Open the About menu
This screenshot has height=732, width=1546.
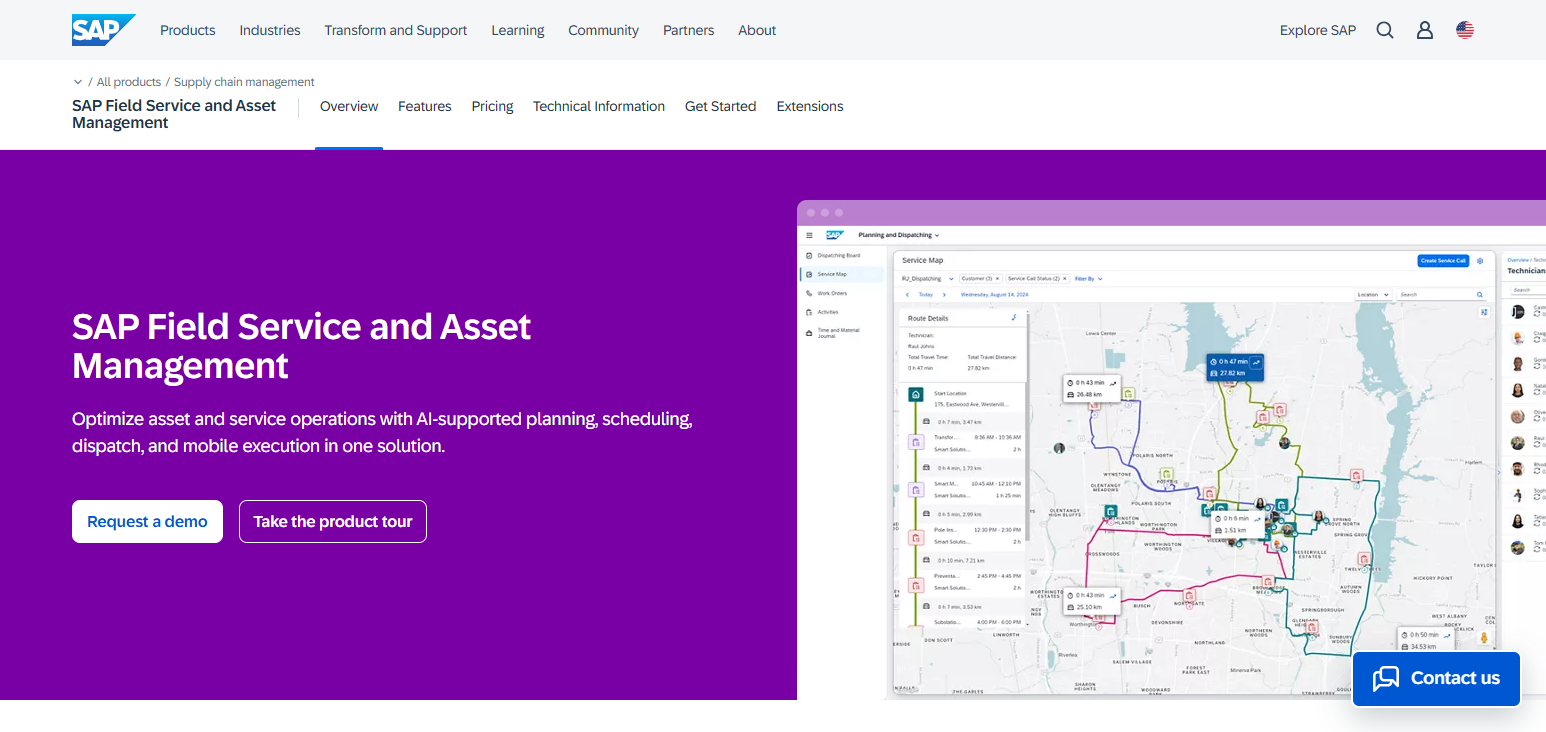pos(757,30)
